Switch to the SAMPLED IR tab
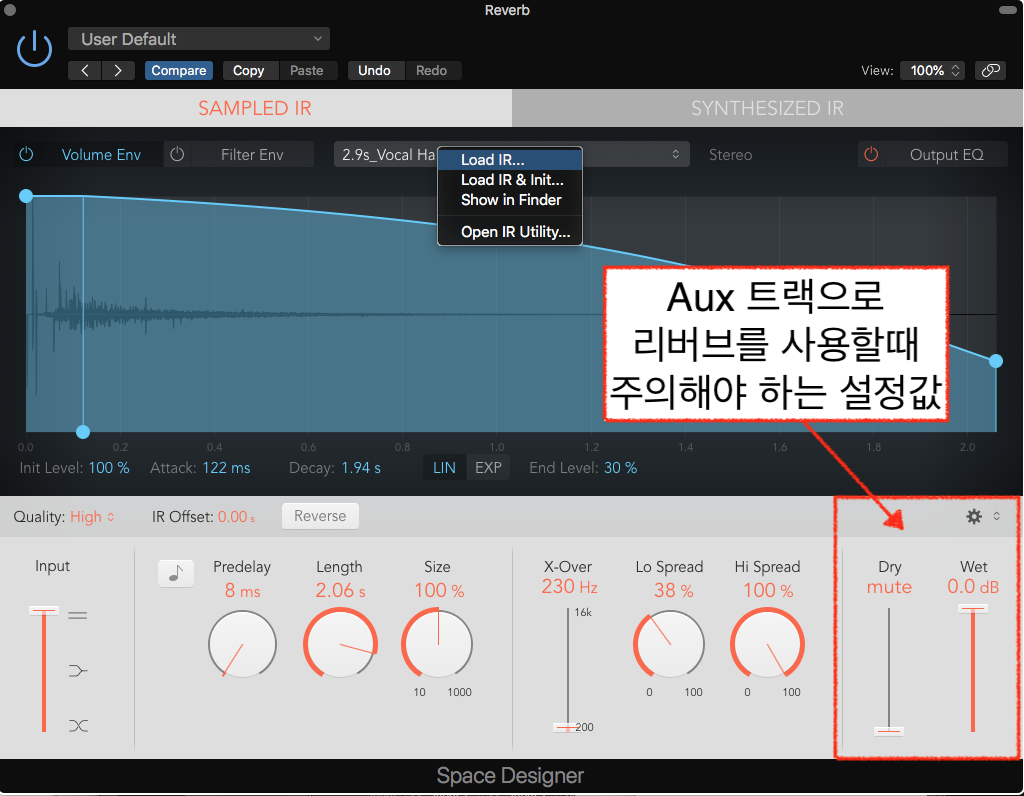The image size is (1024, 796). coord(255,108)
